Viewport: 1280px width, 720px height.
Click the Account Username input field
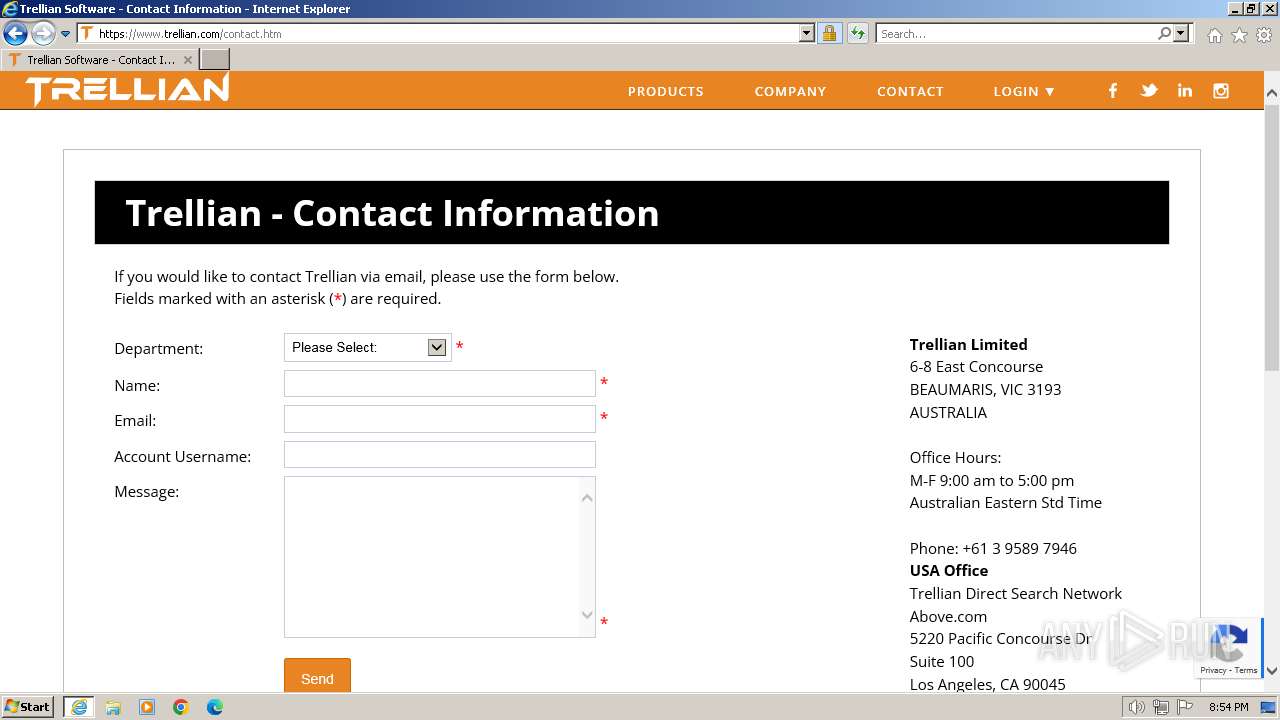tap(440, 455)
